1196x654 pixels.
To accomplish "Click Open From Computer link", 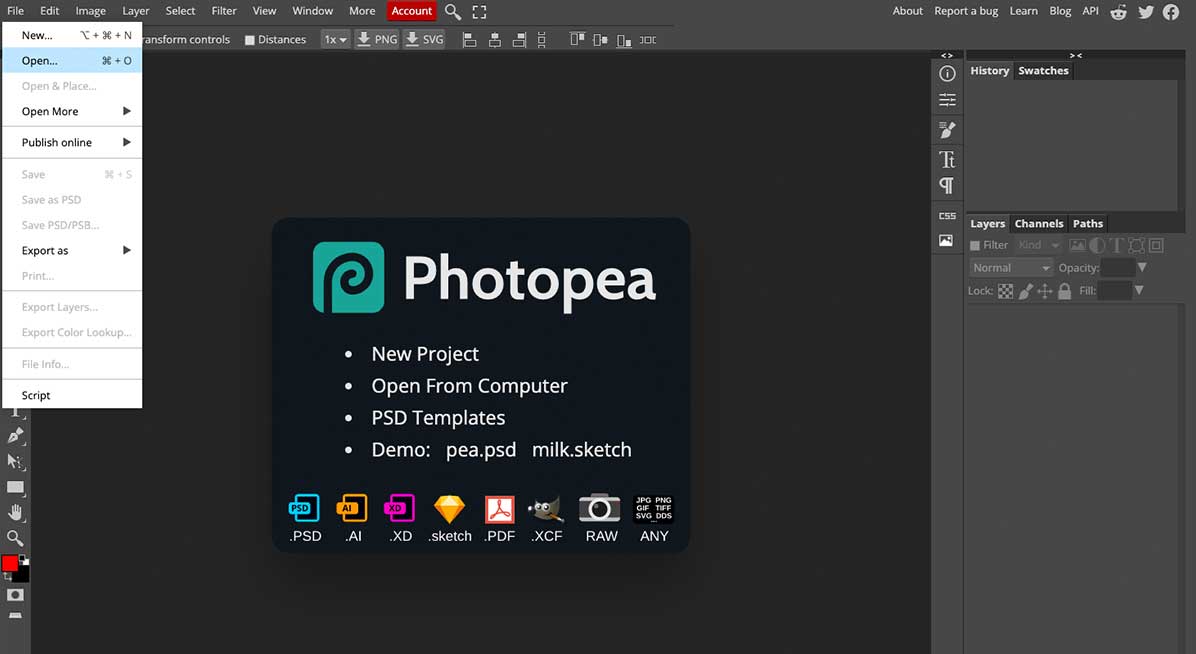I will [469, 386].
